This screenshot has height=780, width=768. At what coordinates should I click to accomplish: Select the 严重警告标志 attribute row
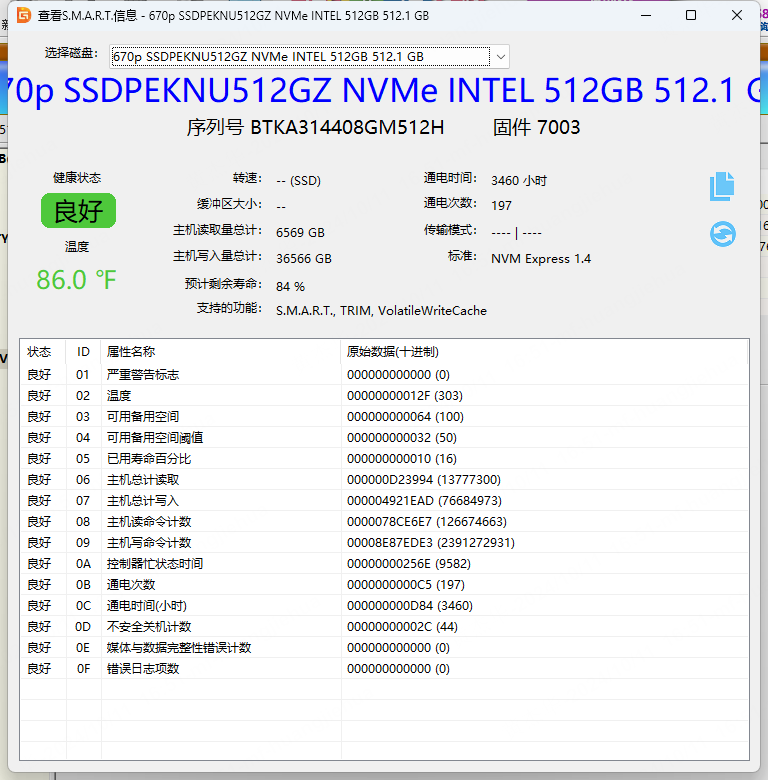pos(384,375)
